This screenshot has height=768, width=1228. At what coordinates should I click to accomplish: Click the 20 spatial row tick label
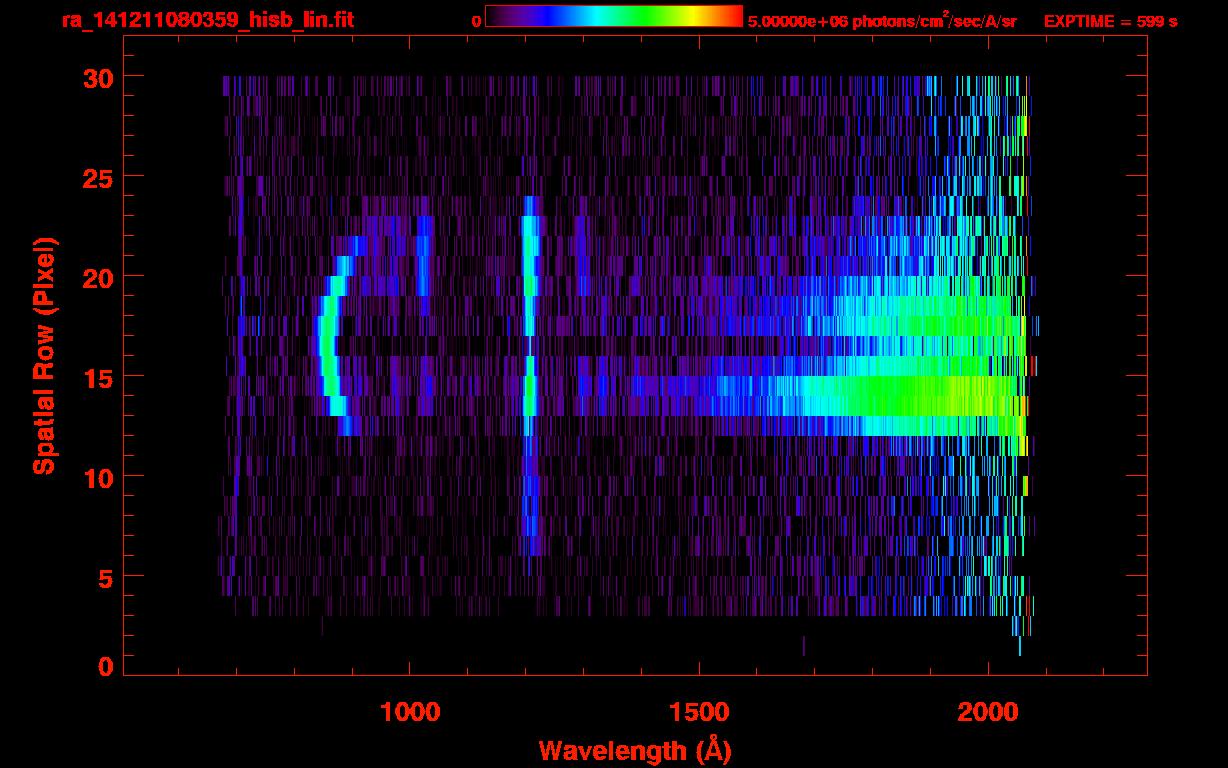coord(98,277)
